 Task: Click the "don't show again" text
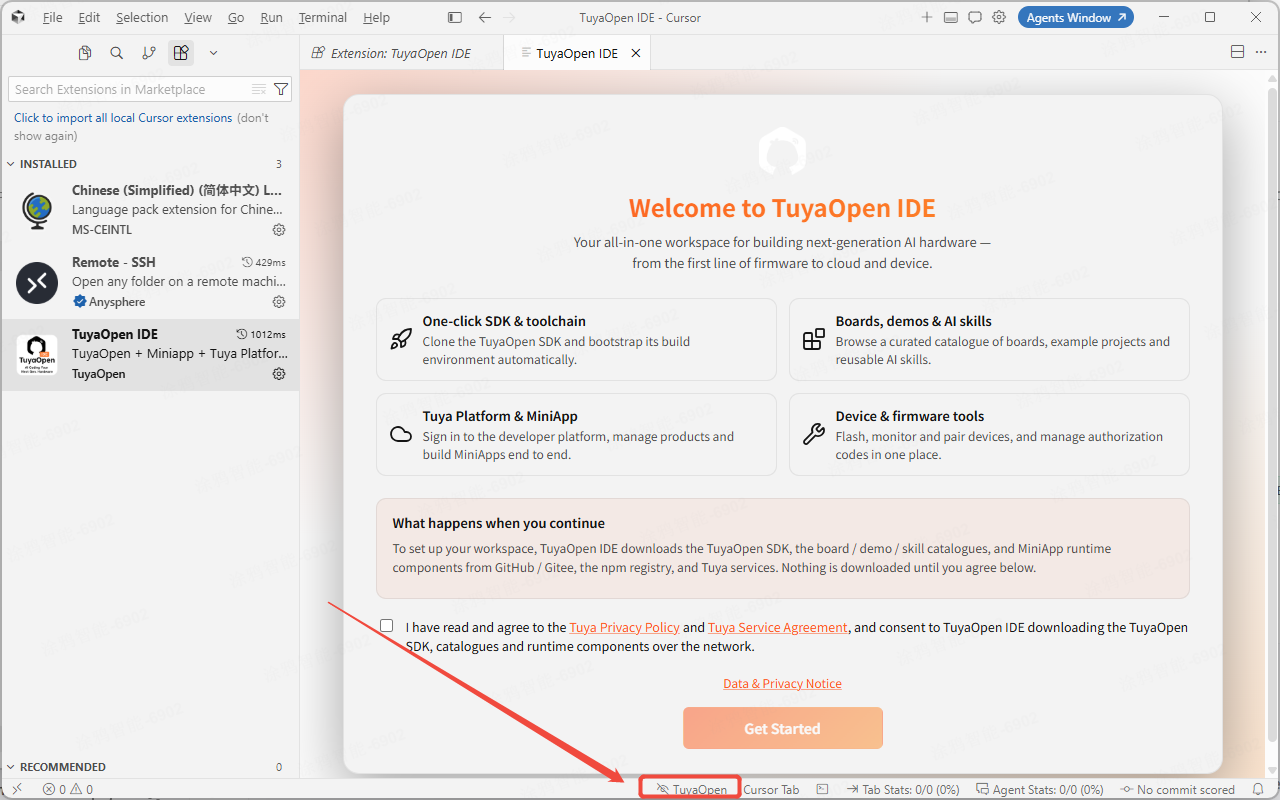142,126
